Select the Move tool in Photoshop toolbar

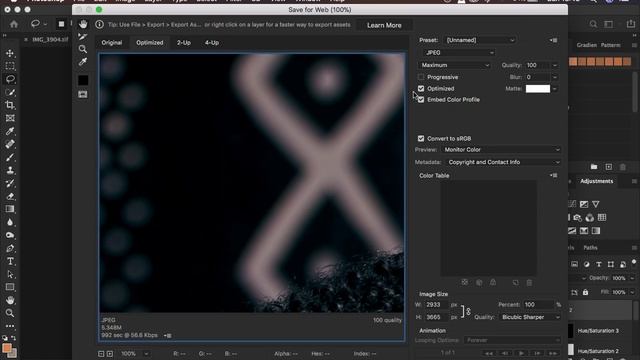pos(10,53)
